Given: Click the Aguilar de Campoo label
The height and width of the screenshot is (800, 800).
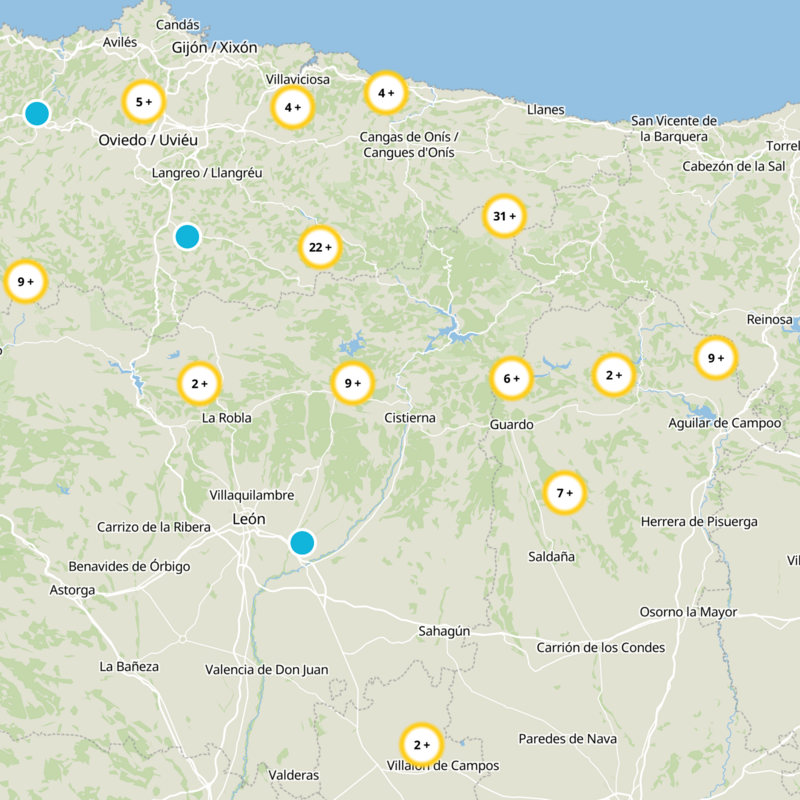Looking at the screenshot, I should tap(725, 423).
